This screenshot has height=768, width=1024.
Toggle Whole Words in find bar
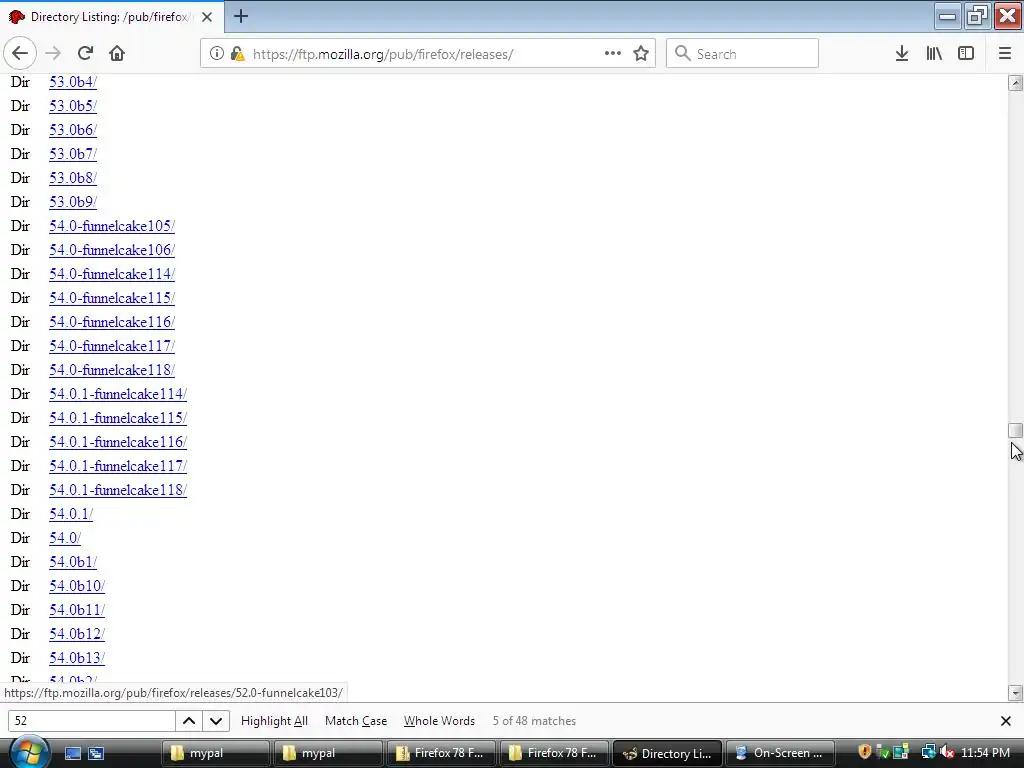point(440,721)
